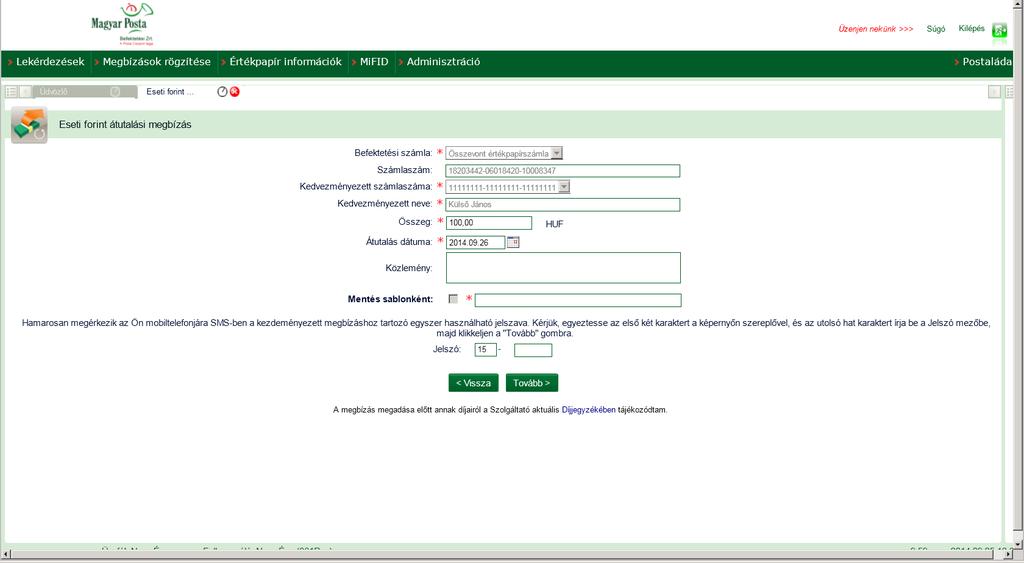Expand the Kedvezményezett számlaszáma dropdown

[x=507, y=187]
